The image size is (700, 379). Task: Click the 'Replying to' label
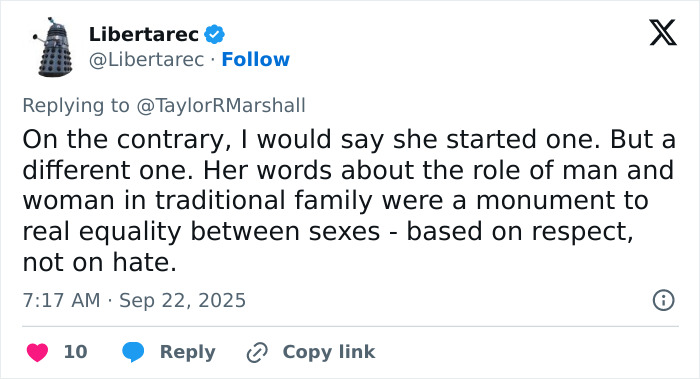pos(76,106)
